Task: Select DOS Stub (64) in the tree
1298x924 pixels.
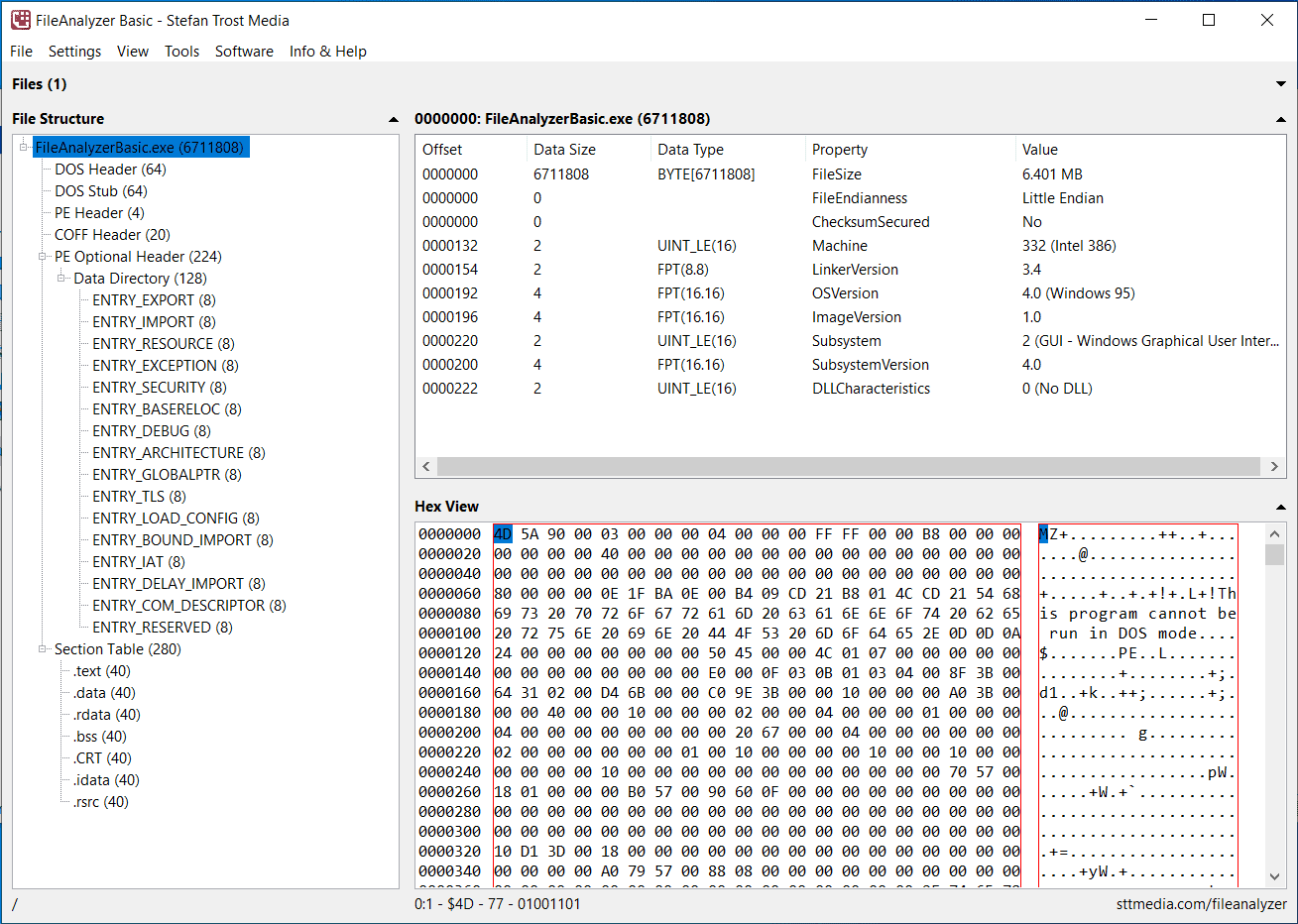Action: pos(101,191)
